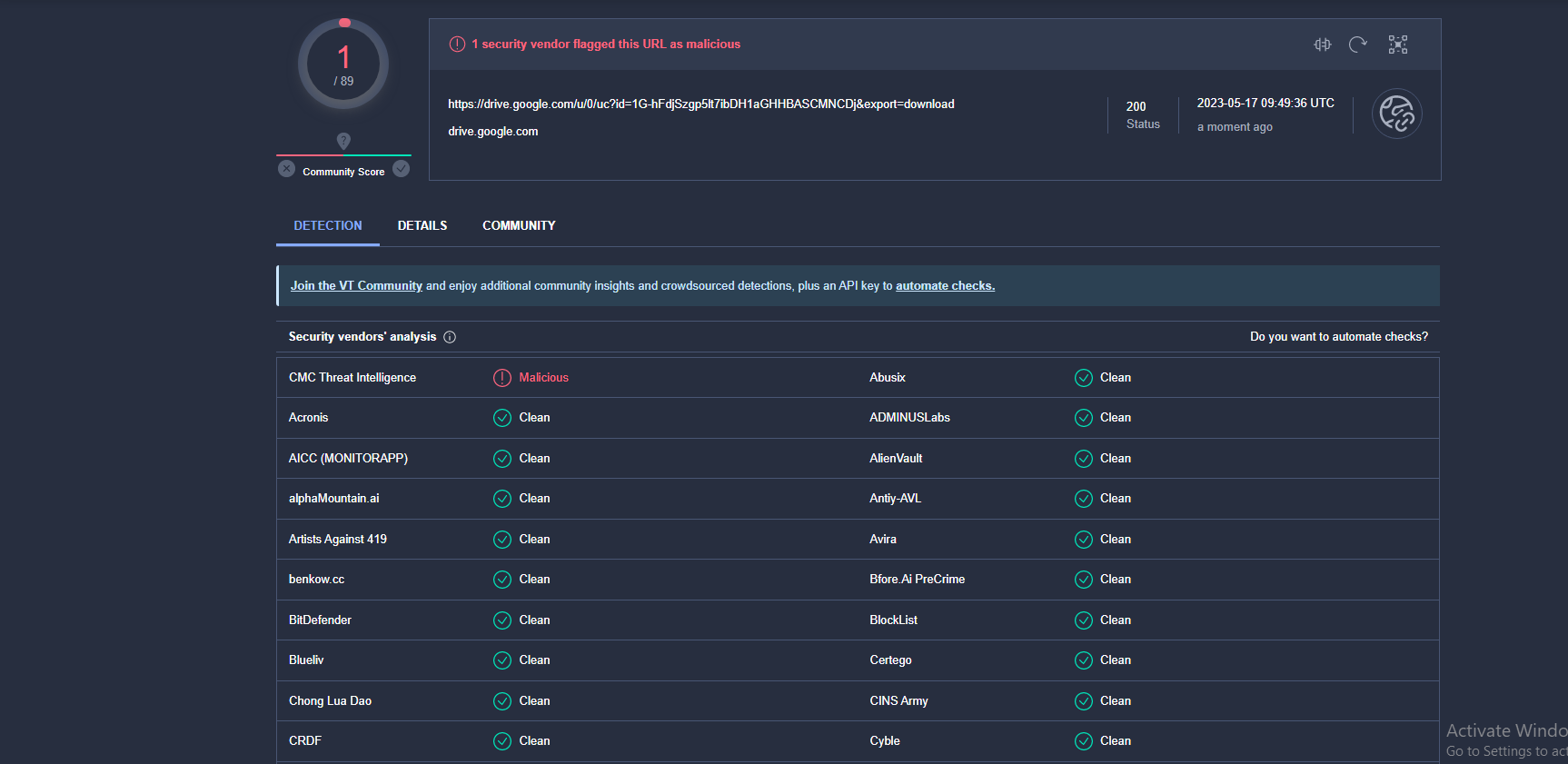Image resolution: width=1568 pixels, height=764 pixels.
Task: Click the 2023-05-17 09:49:36 UTC timestamp
Action: point(1265,104)
